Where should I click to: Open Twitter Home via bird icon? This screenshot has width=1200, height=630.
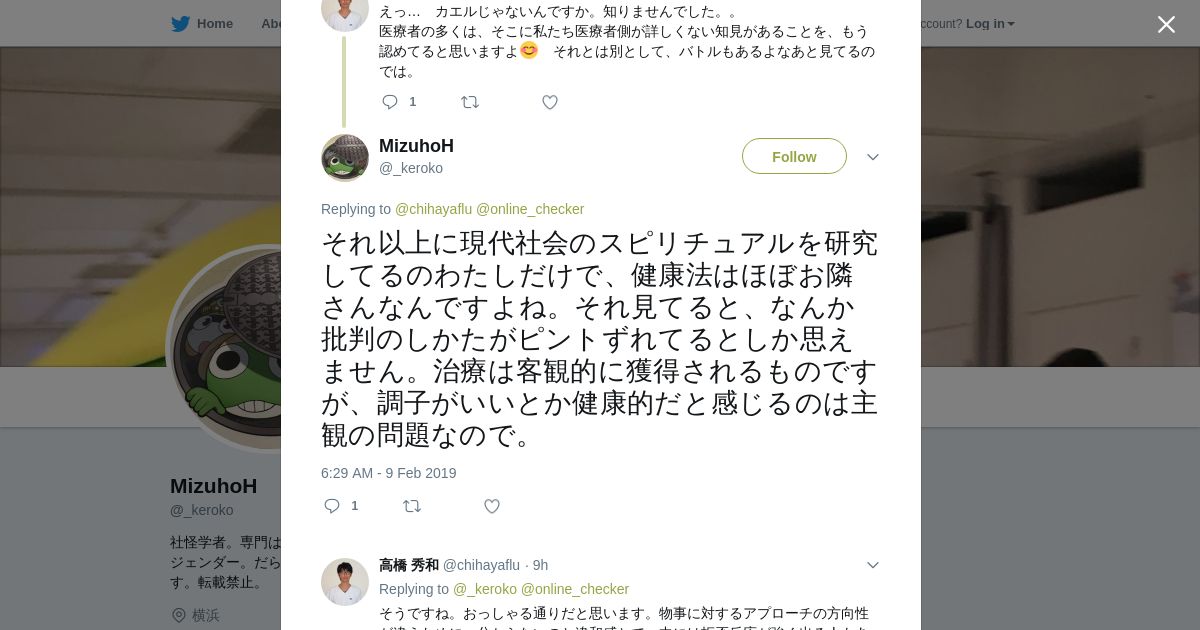(x=180, y=23)
